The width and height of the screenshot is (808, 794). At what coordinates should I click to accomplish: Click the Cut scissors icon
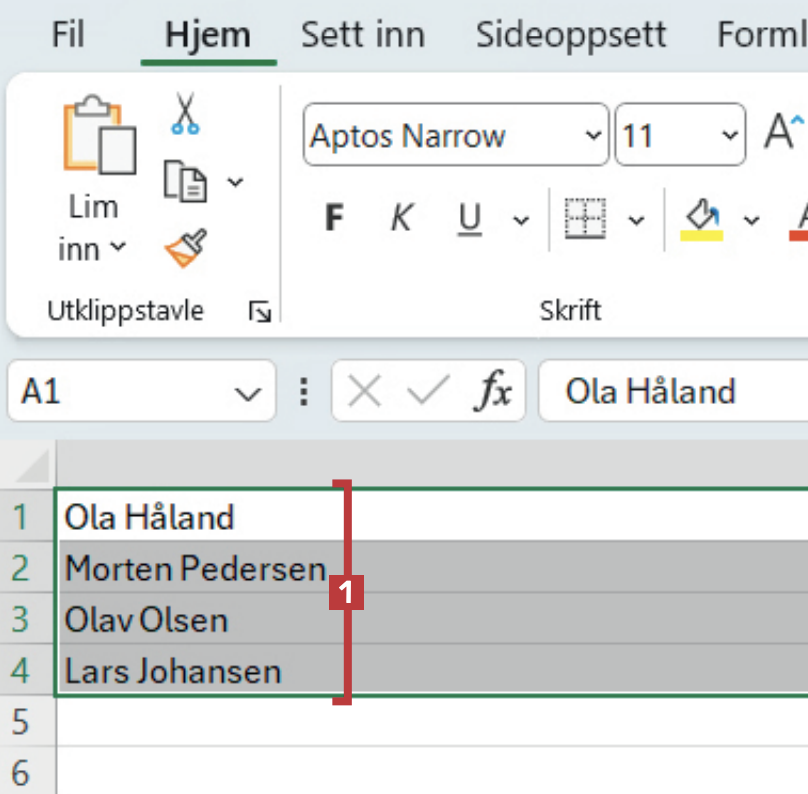184,113
